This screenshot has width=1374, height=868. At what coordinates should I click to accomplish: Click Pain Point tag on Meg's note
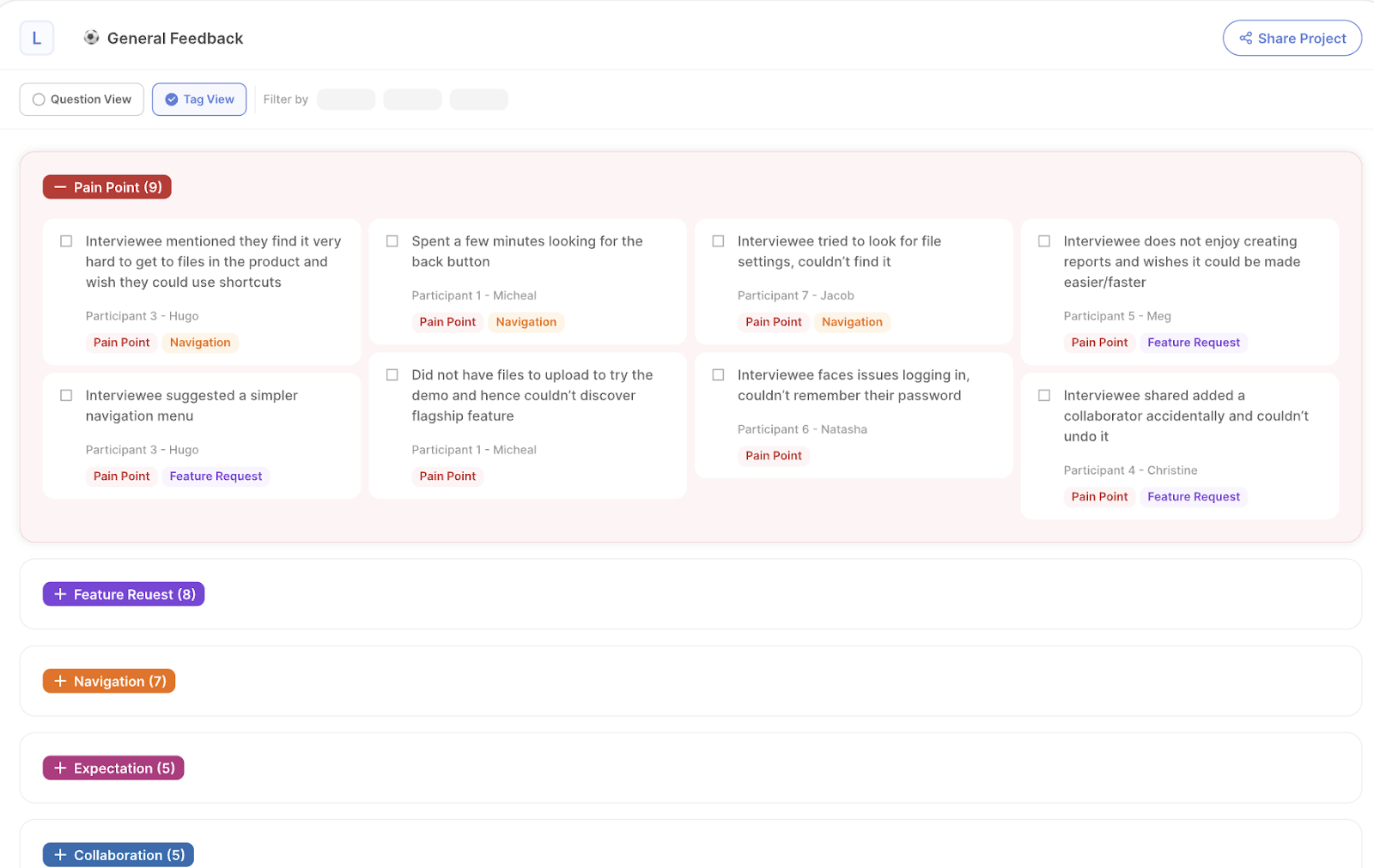point(1099,343)
